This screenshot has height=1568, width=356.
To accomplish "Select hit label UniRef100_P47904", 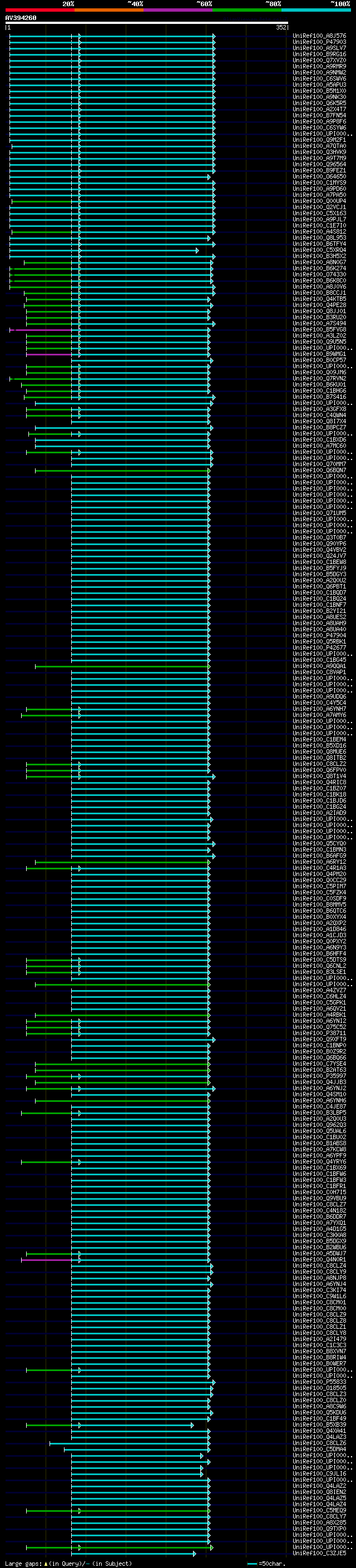I will click(x=319, y=635).
